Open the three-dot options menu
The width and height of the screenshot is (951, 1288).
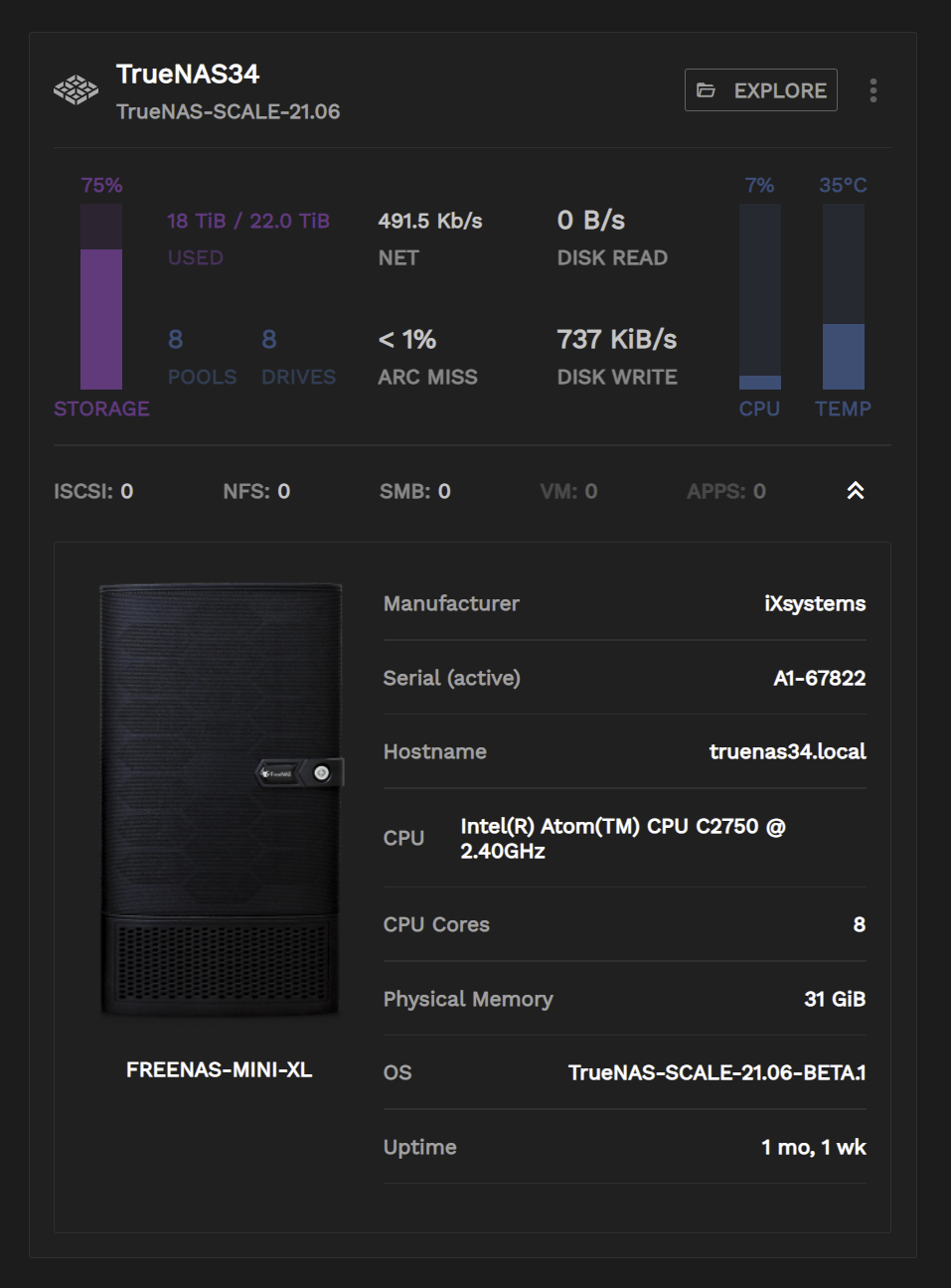[x=873, y=90]
